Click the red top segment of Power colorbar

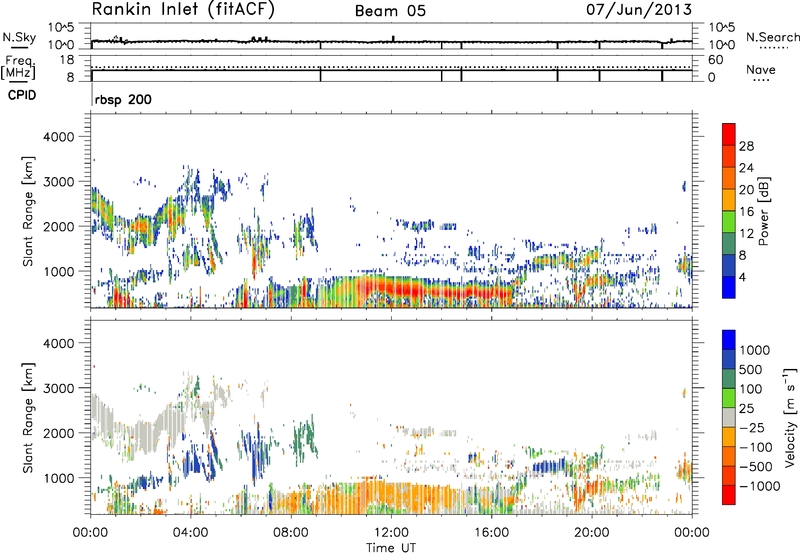(729, 135)
